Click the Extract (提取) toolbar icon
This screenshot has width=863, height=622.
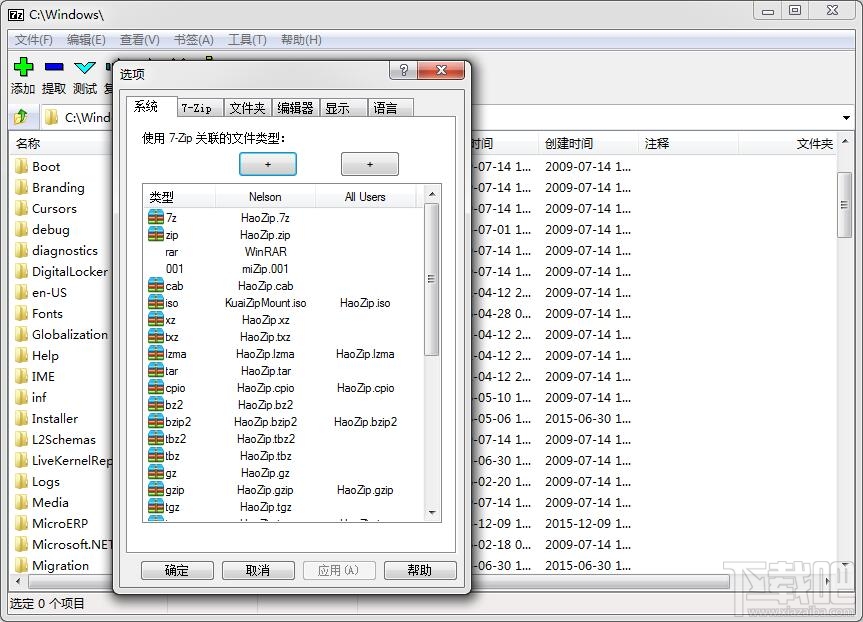(56, 68)
